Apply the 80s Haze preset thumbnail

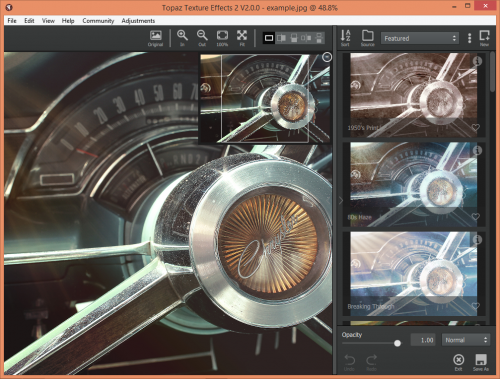[x=413, y=184]
